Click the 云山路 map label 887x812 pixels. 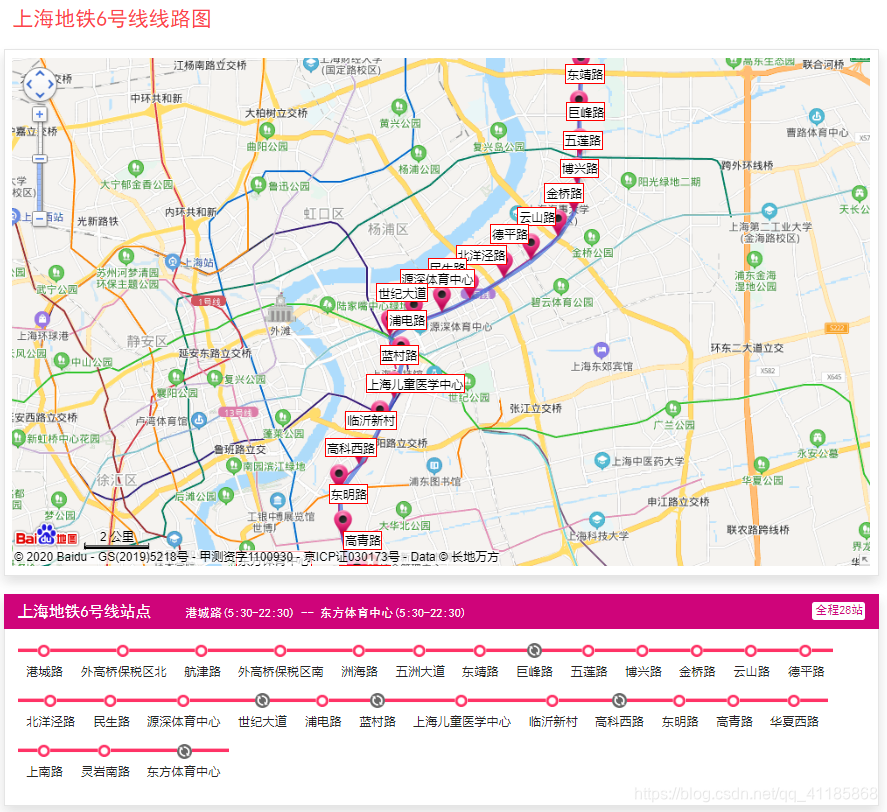coord(537,217)
